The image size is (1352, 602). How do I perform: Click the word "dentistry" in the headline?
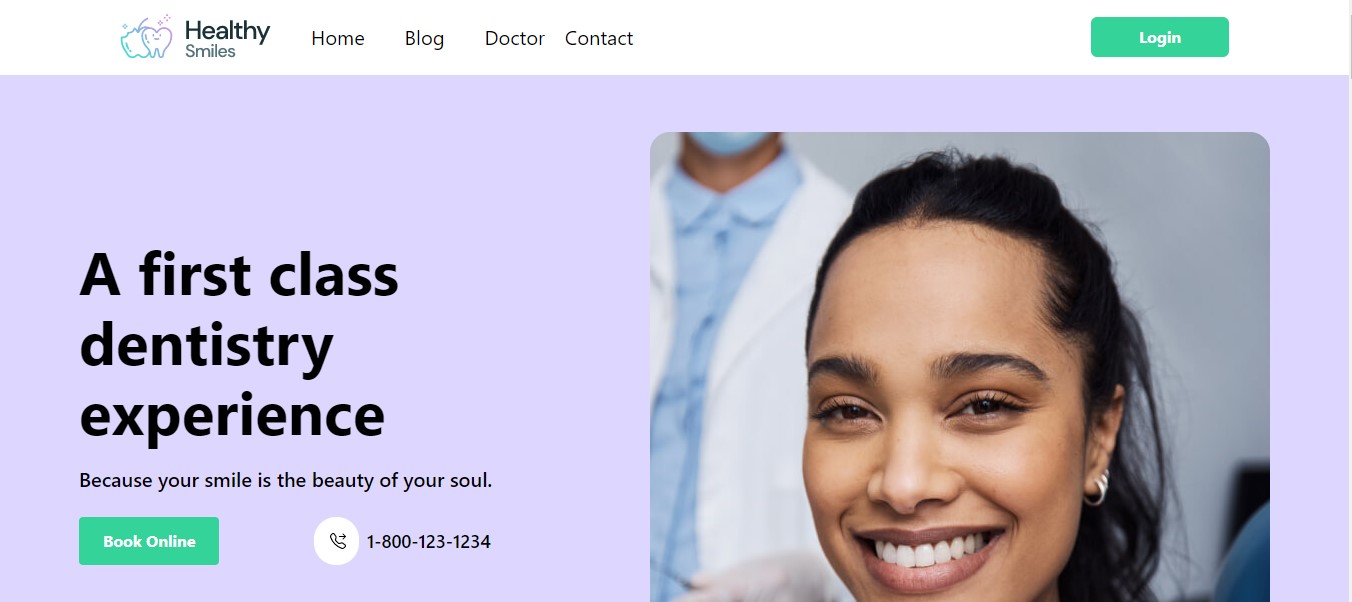tap(206, 346)
